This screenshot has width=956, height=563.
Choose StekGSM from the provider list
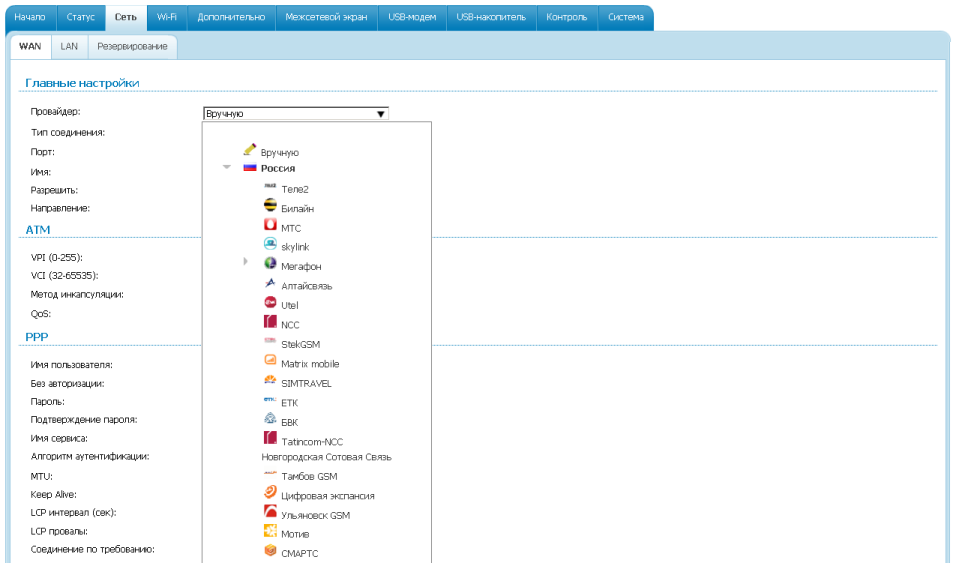coord(301,345)
